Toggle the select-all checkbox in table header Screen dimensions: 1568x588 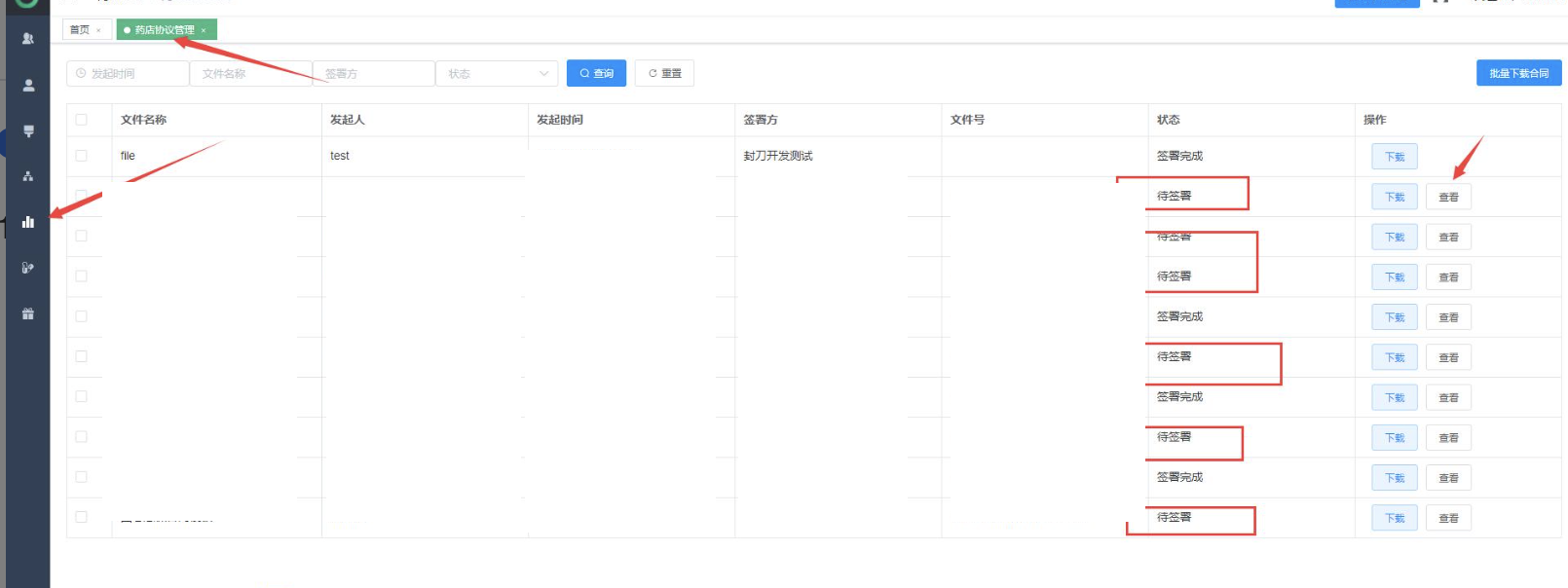tap(81, 120)
